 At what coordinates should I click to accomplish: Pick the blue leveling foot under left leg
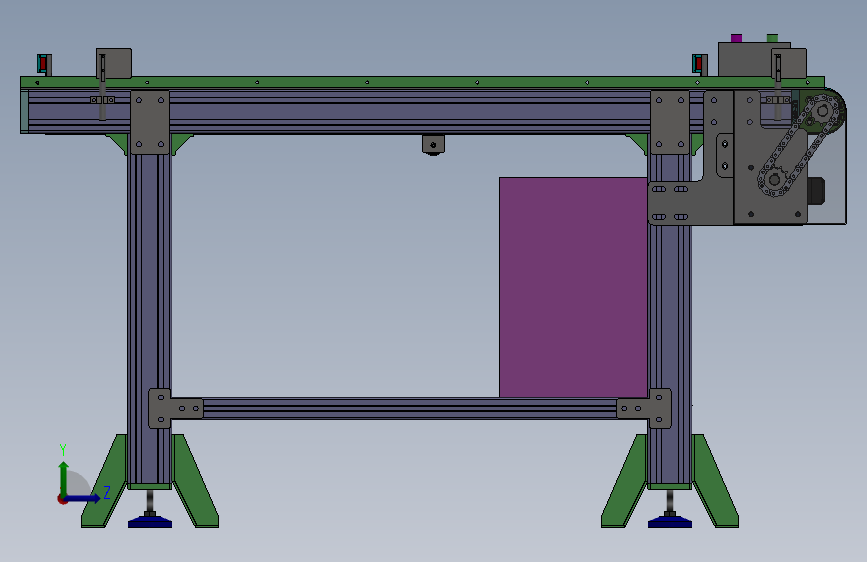[150, 522]
